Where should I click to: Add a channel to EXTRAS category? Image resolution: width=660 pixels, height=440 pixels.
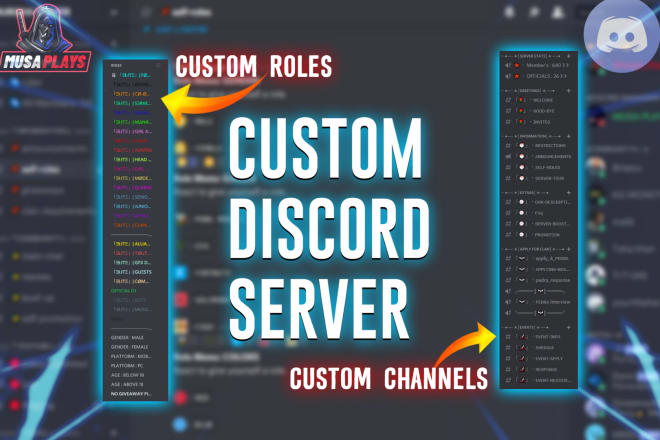568,192
